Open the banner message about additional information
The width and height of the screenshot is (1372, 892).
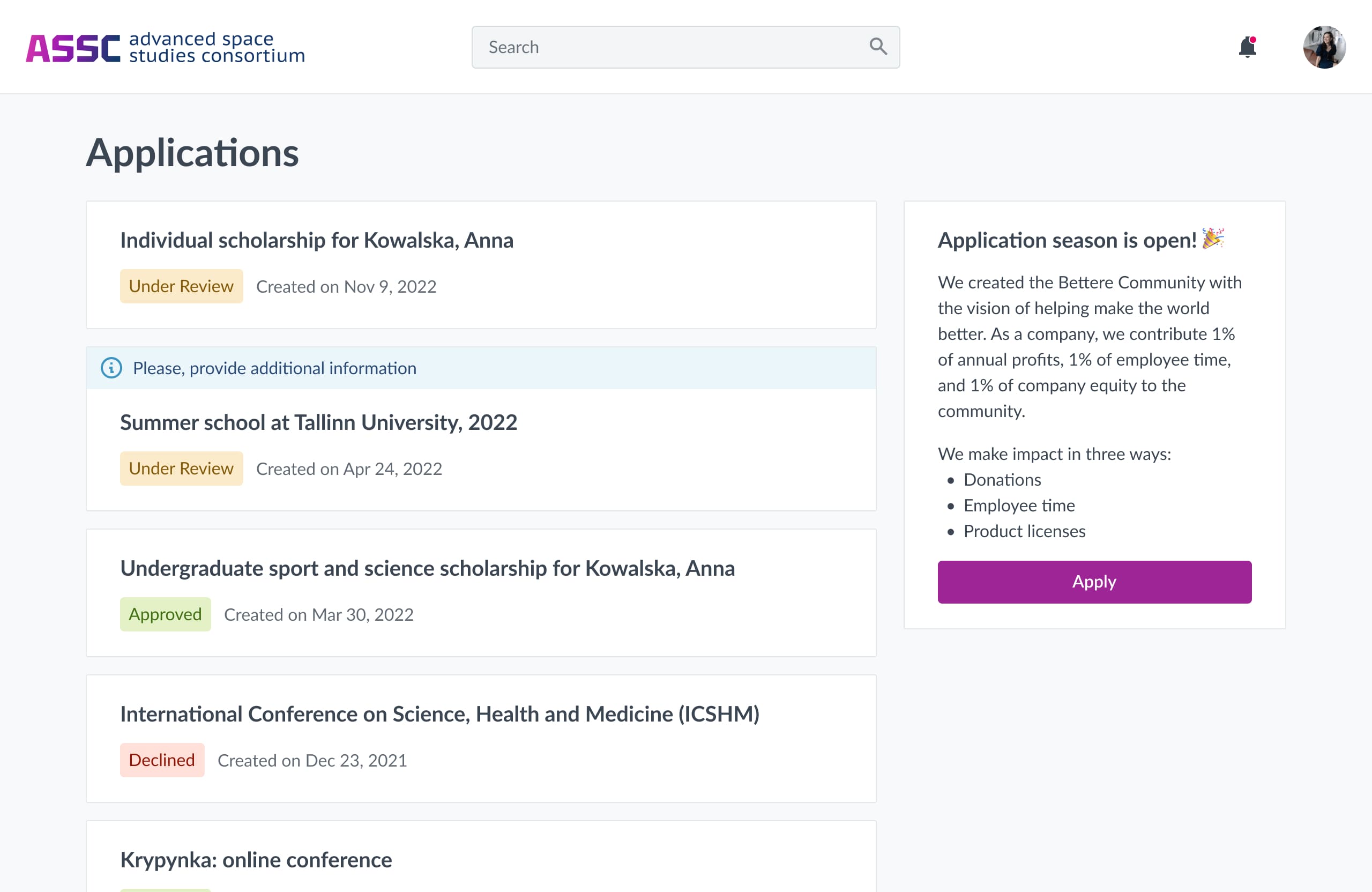[274, 368]
